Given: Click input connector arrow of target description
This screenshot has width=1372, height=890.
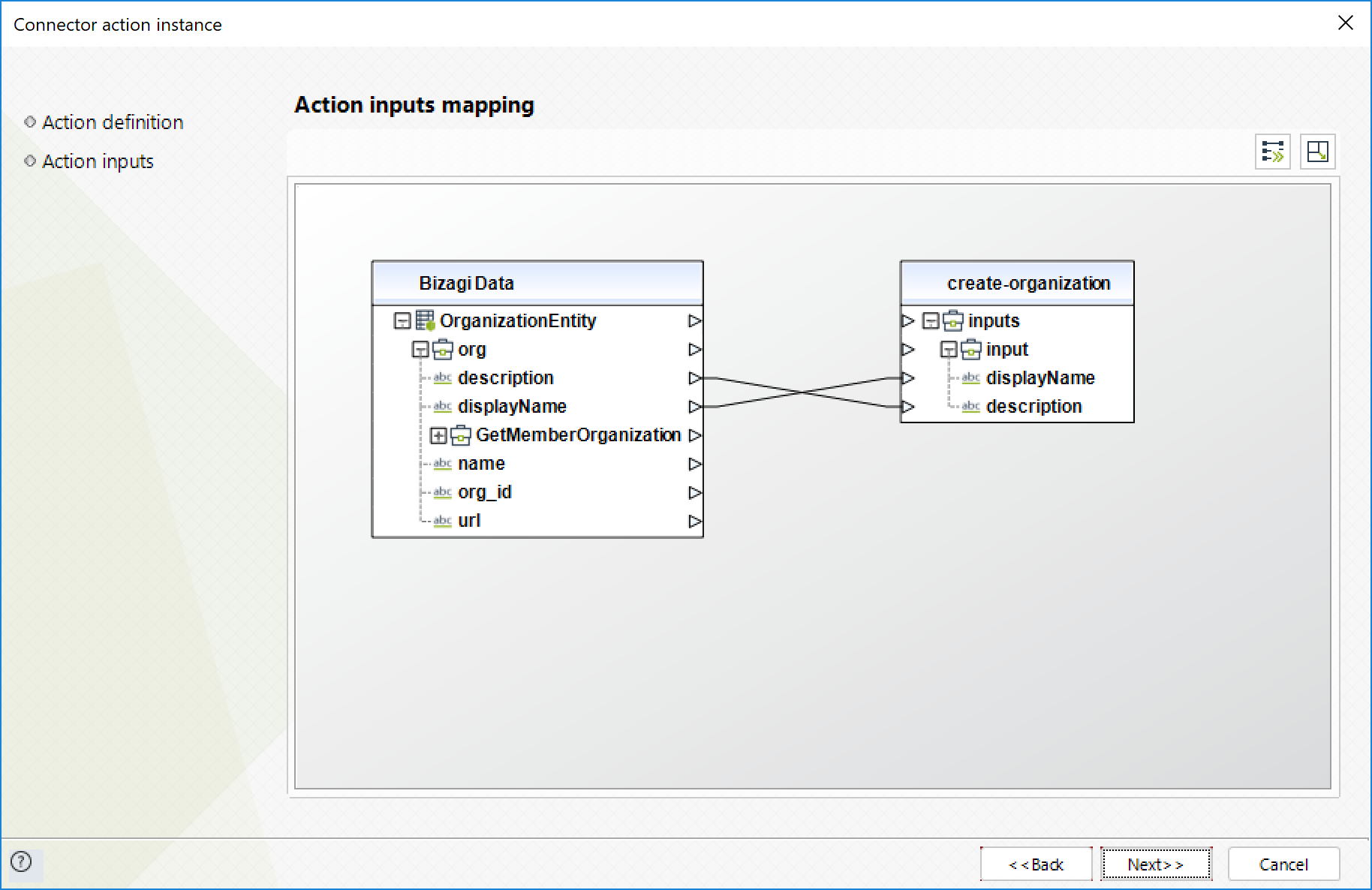Looking at the screenshot, I should [908, 407].
